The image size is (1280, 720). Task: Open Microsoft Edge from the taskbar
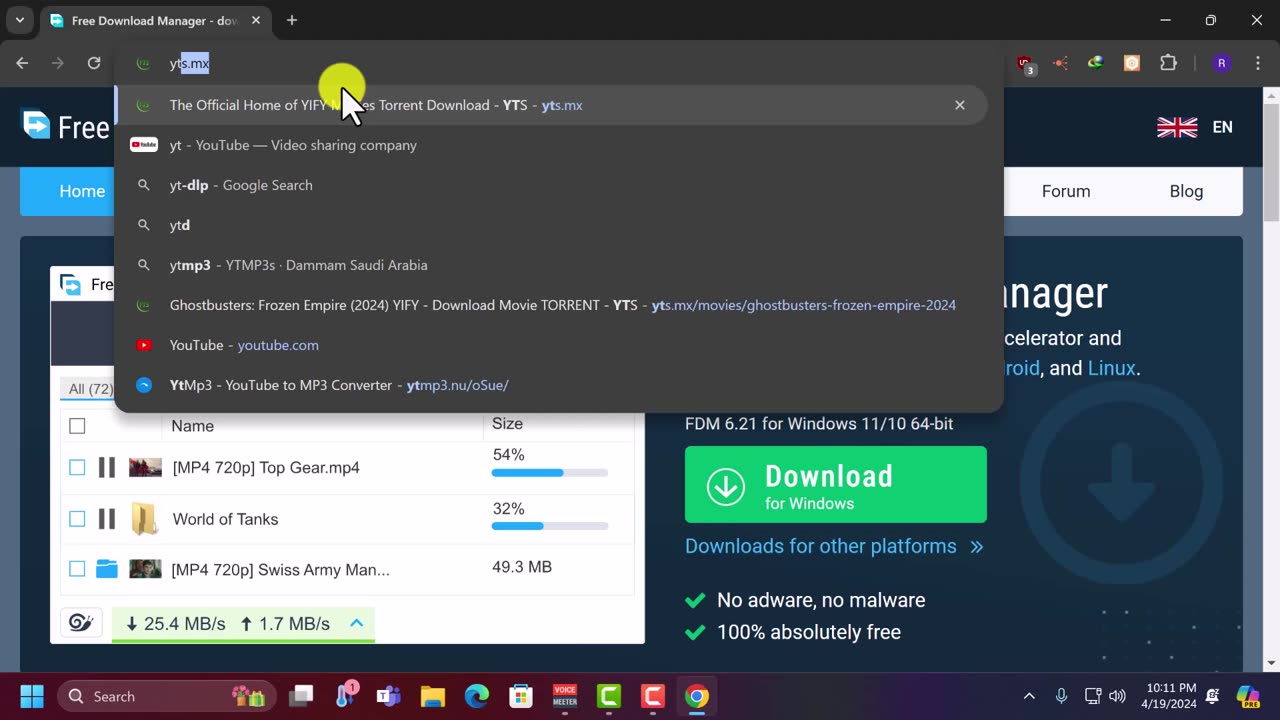(x=477, y=696)
